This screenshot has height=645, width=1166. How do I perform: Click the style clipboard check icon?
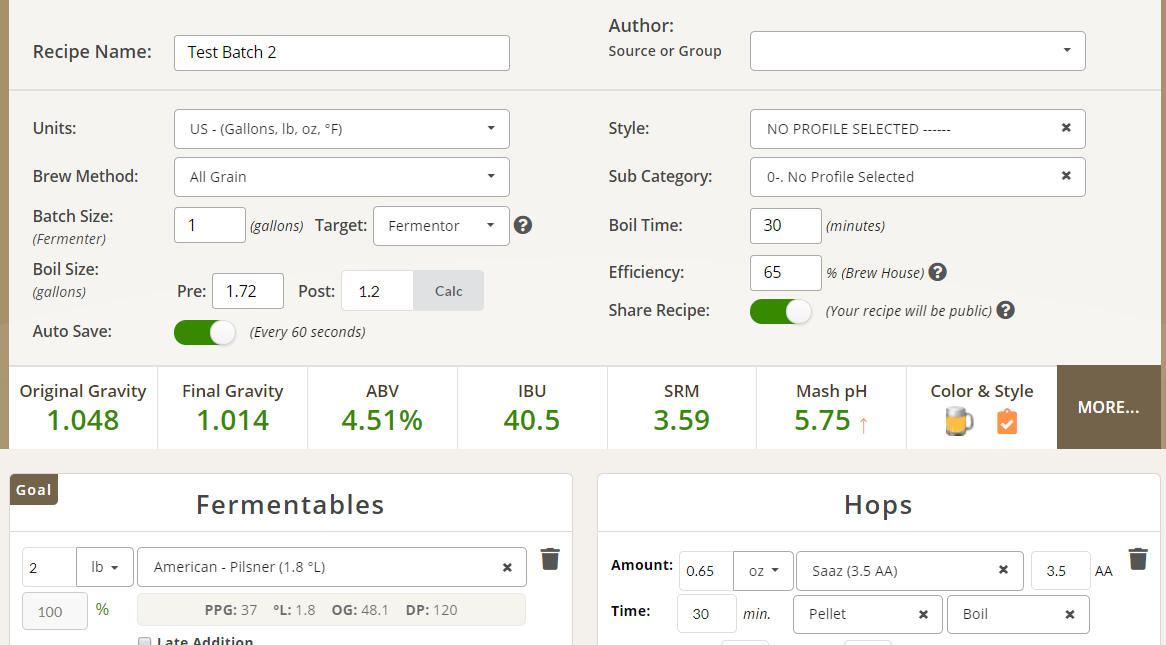[x=1007, y=423]
